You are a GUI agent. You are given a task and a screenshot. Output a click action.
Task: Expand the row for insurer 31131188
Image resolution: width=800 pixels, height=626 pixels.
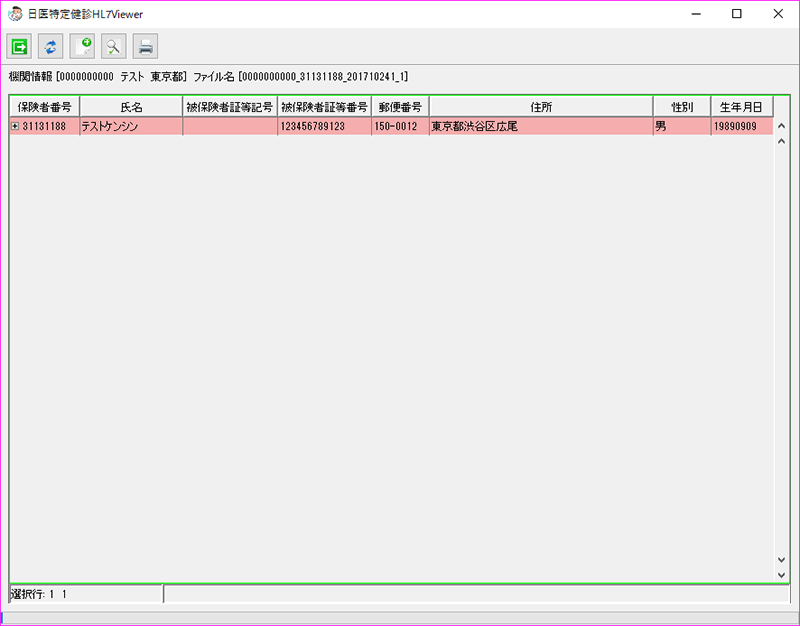tap(15, 127)
